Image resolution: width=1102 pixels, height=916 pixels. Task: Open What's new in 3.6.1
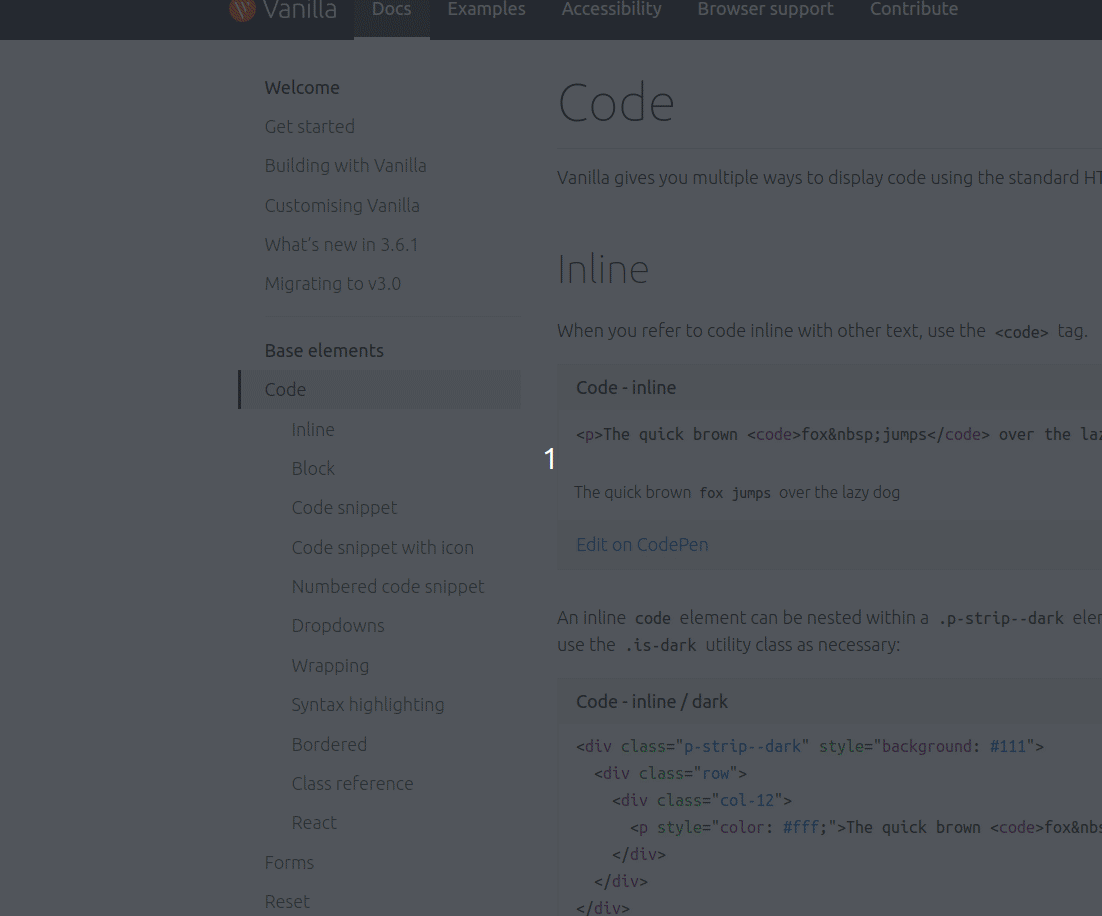coord(342,245)
